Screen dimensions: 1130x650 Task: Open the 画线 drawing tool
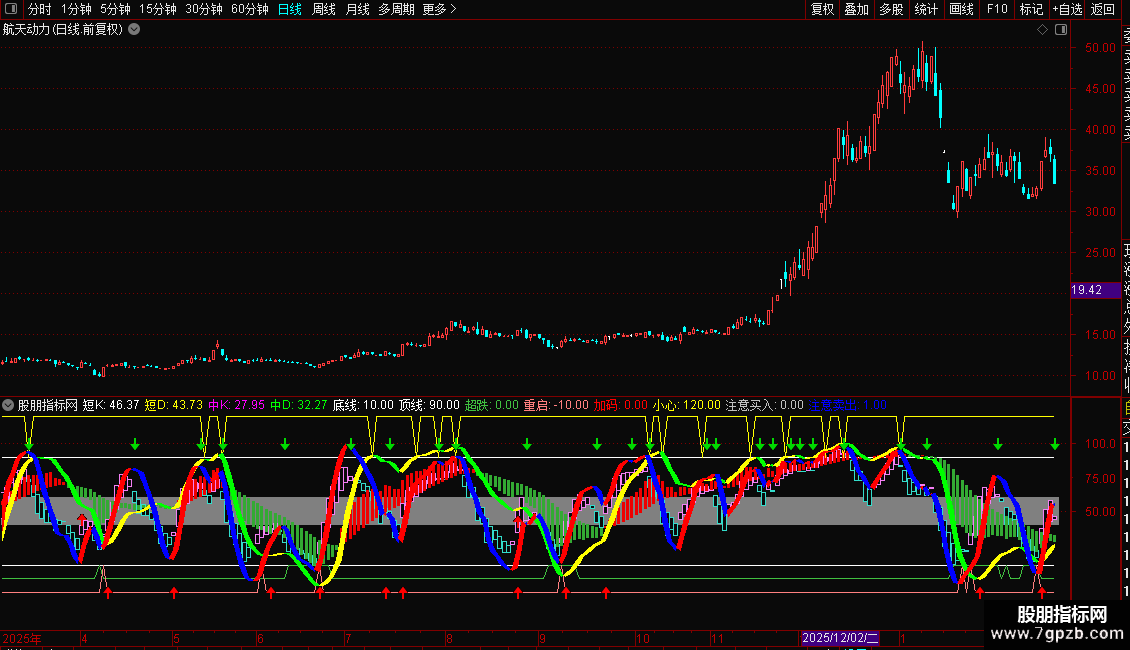point(961,9)
